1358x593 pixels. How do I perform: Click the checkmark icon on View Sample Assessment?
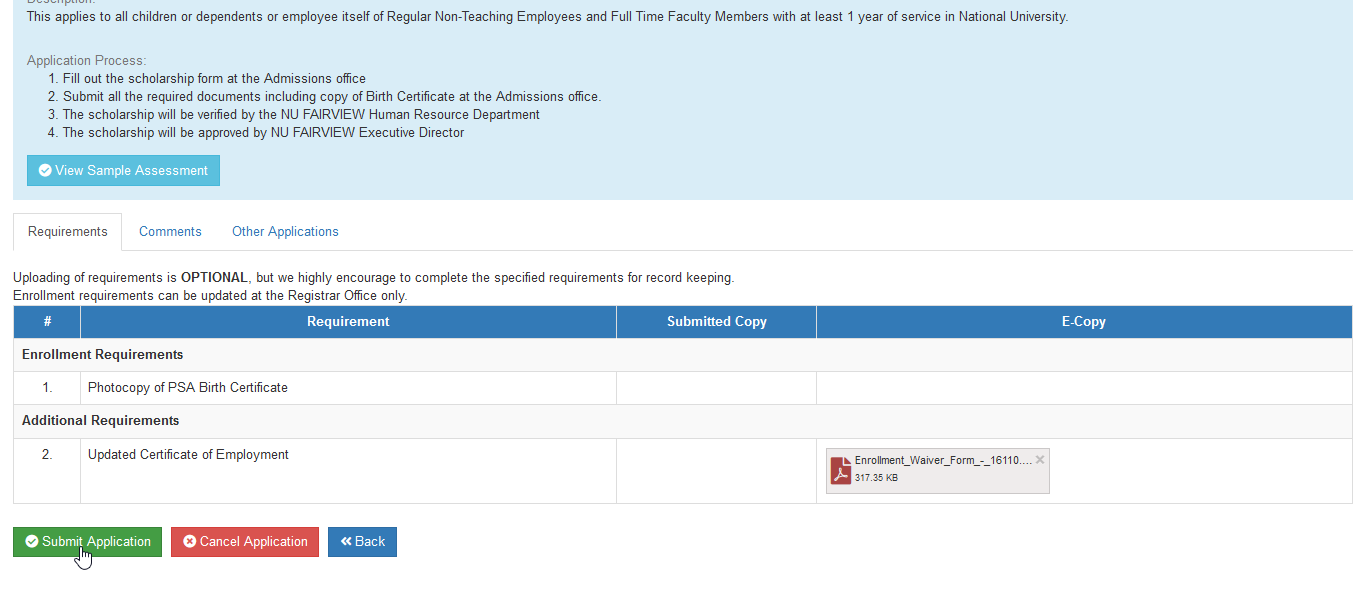point(45,171)
